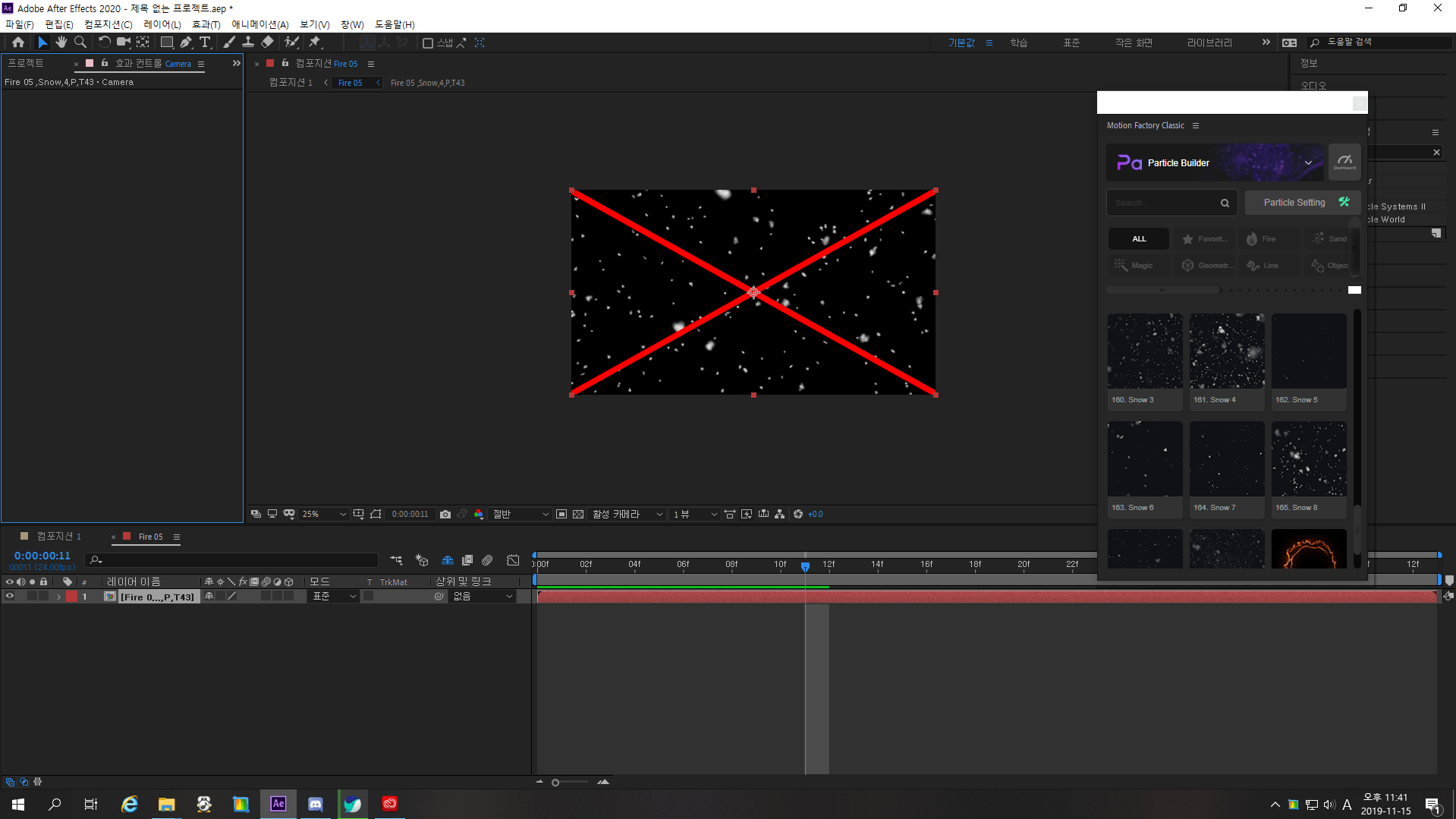Select the Snow 5 particle thumbnail
The width and height of the screenshot is (1456, 819).
pos(1308,351)
